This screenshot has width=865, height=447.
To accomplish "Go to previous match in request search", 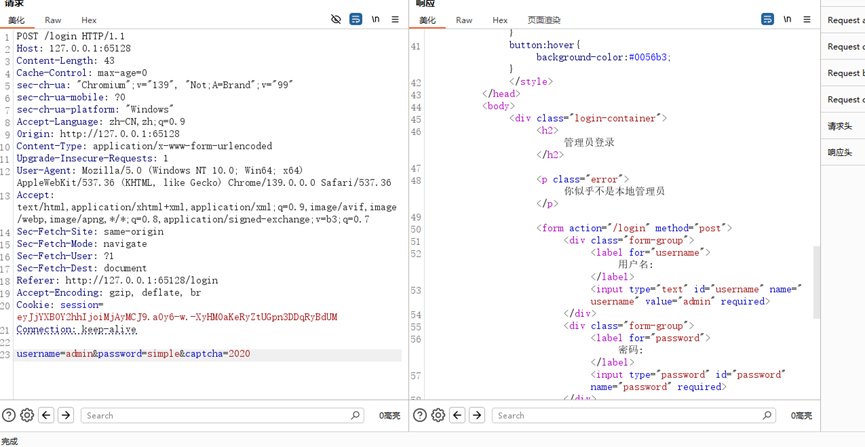I will (46, 415).
